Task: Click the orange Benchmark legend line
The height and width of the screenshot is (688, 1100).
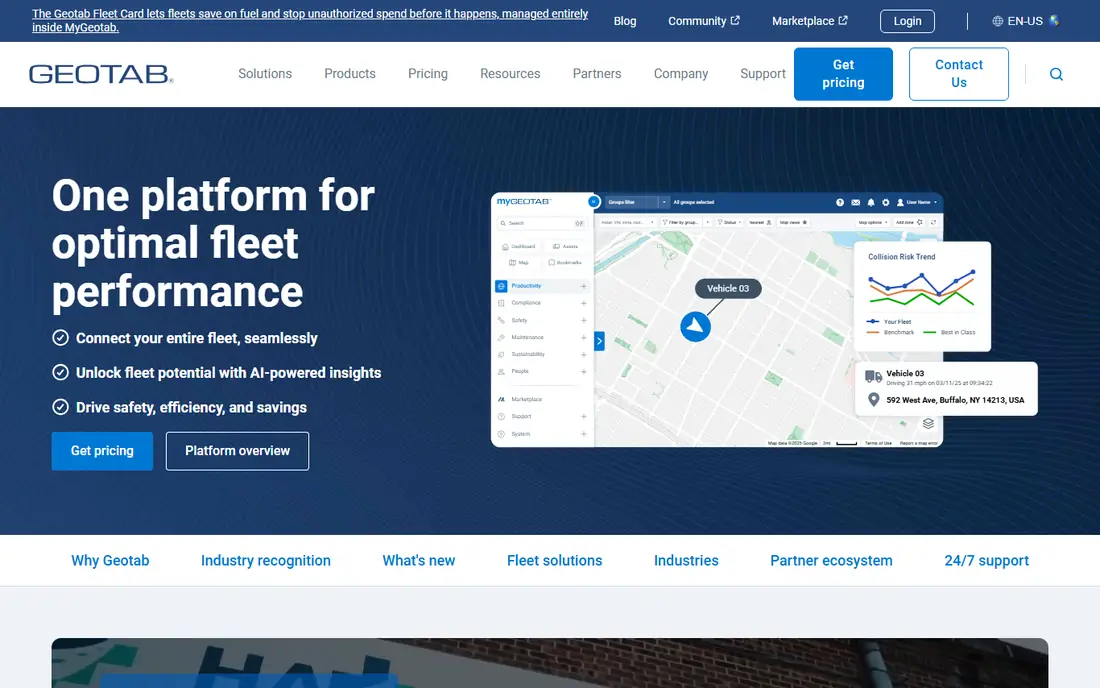Action: point(873,332)
